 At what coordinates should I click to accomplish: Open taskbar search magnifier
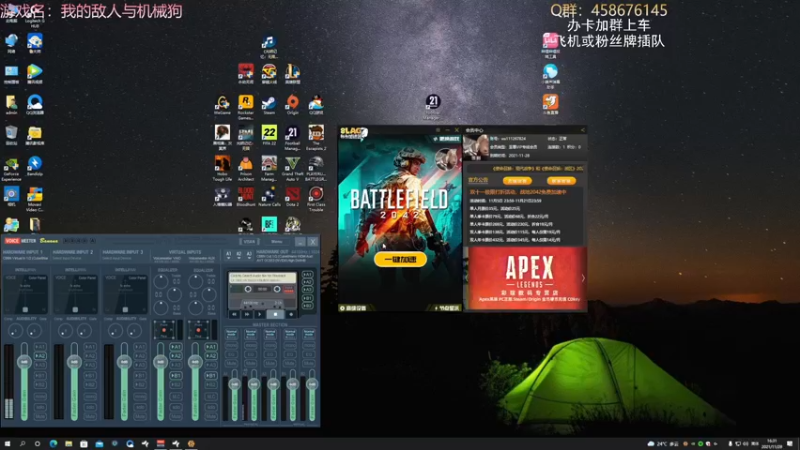point(22,444)
